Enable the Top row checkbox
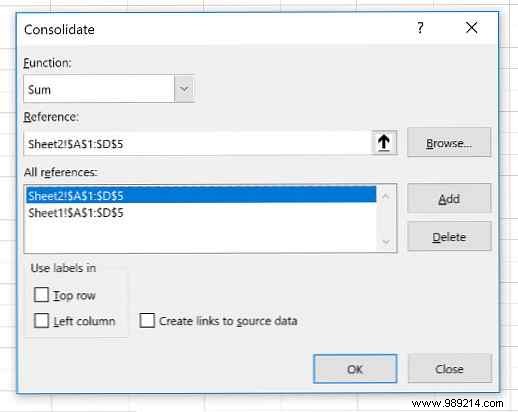The image size is (518, 412). (x=42, y=295)
